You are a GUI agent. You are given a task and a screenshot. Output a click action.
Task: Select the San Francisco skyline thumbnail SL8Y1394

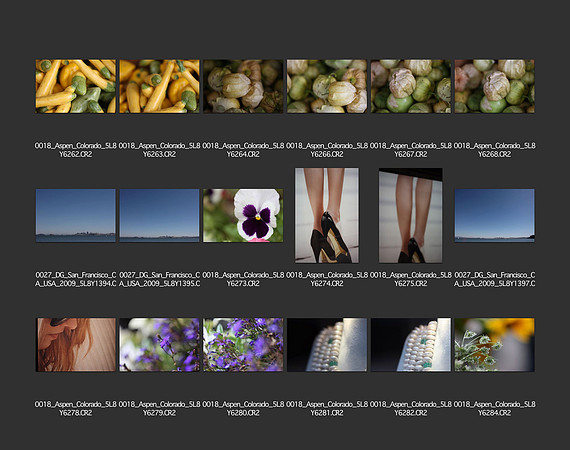coord(76,216)
